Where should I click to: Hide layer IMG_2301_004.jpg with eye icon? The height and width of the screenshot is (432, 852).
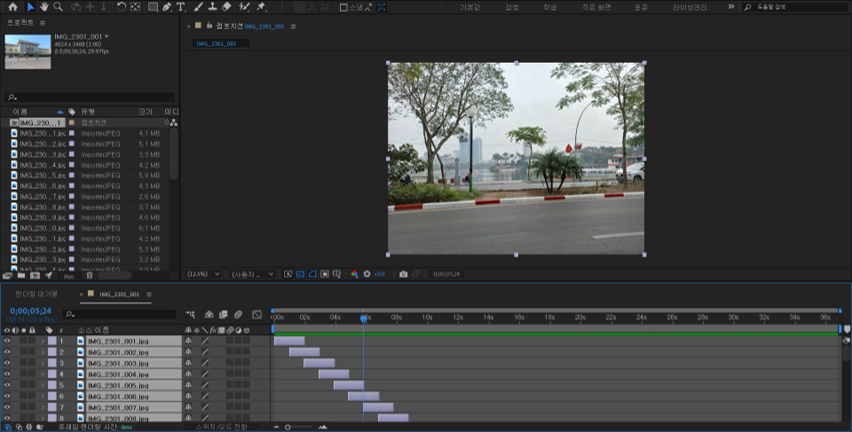click(x=7, y=374)
